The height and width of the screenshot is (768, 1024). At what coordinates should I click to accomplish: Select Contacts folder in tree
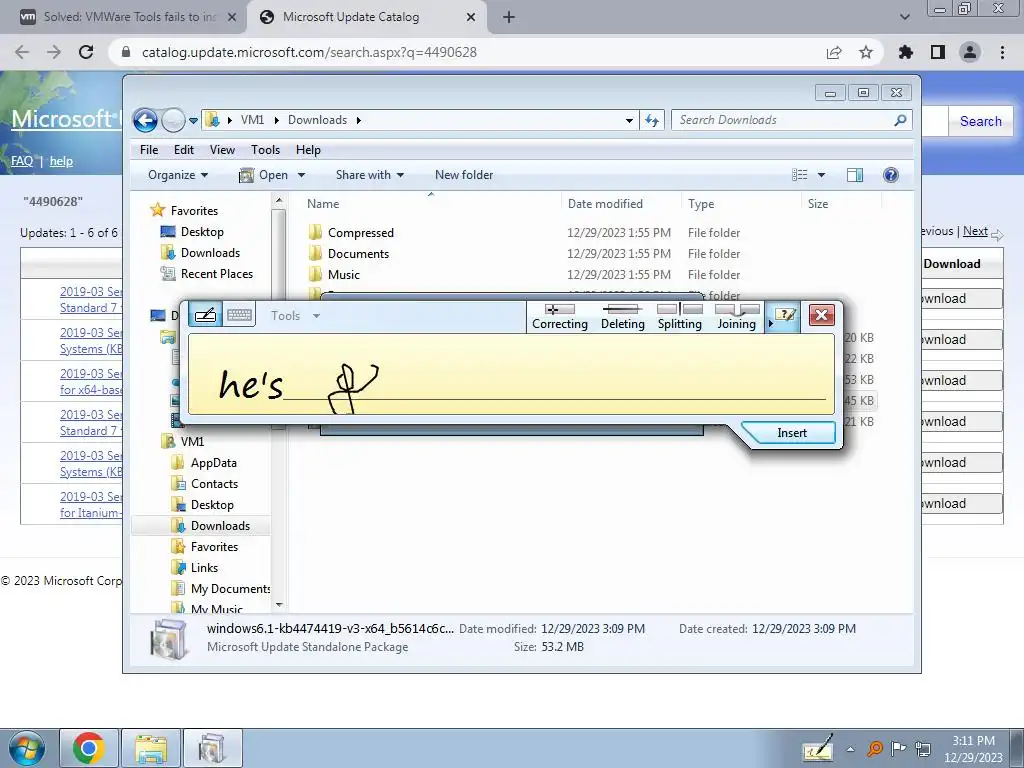[x=214, y=483]
